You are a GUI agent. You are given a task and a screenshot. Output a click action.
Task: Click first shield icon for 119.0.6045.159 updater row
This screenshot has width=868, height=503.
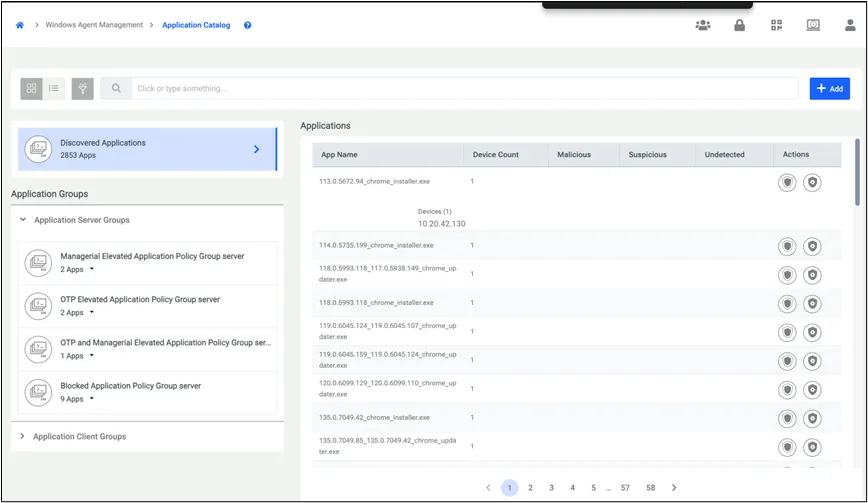[787, 361]
